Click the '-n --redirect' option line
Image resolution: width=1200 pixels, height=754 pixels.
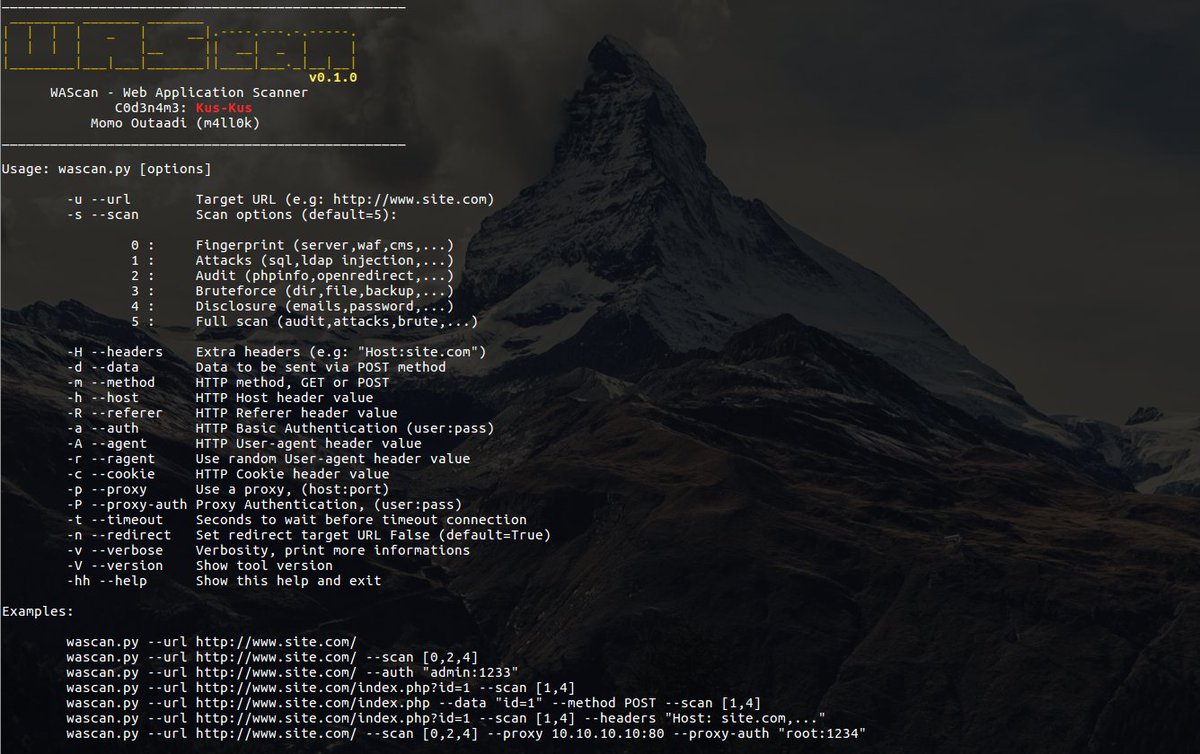pyautogui.click(x=308, y=535)
